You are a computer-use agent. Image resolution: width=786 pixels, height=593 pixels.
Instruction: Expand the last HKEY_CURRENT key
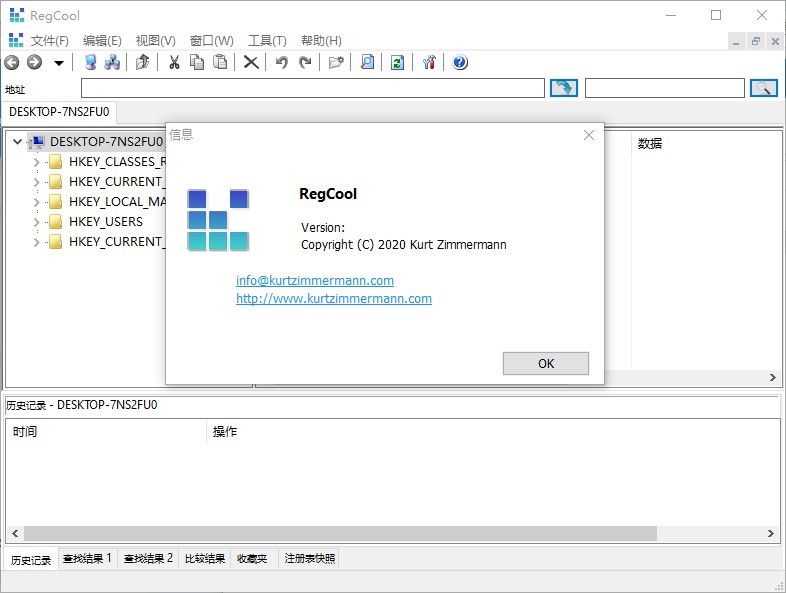tap(36, 242)
